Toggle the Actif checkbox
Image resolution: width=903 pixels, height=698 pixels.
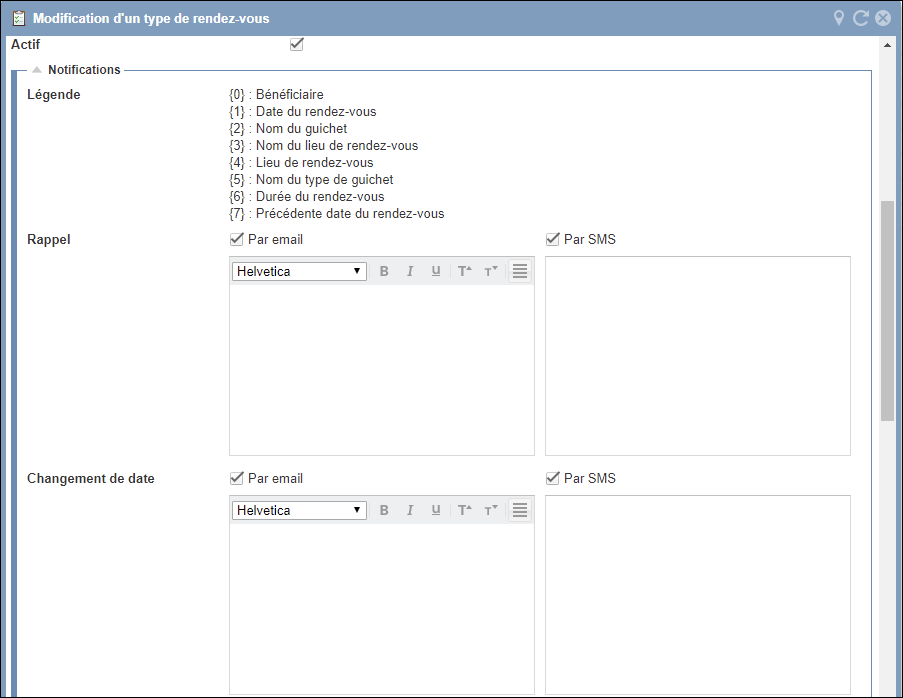(x=296, y=45)
